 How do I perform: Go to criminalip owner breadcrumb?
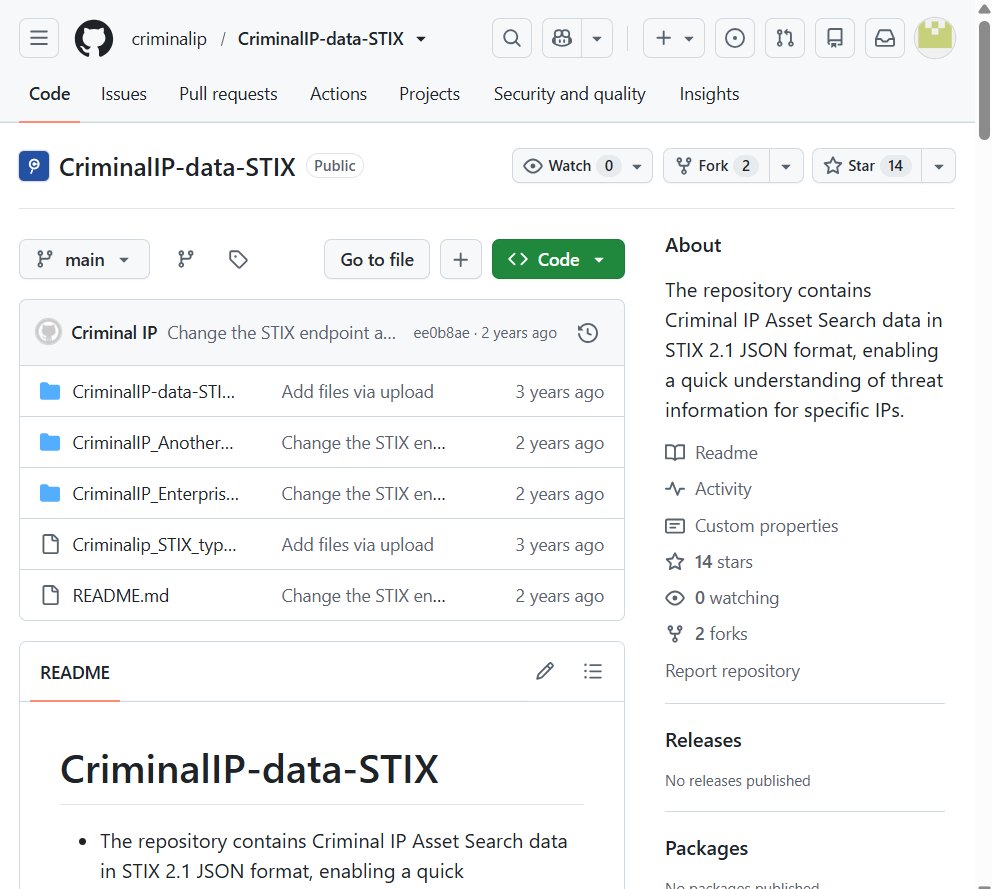point(169,39)
